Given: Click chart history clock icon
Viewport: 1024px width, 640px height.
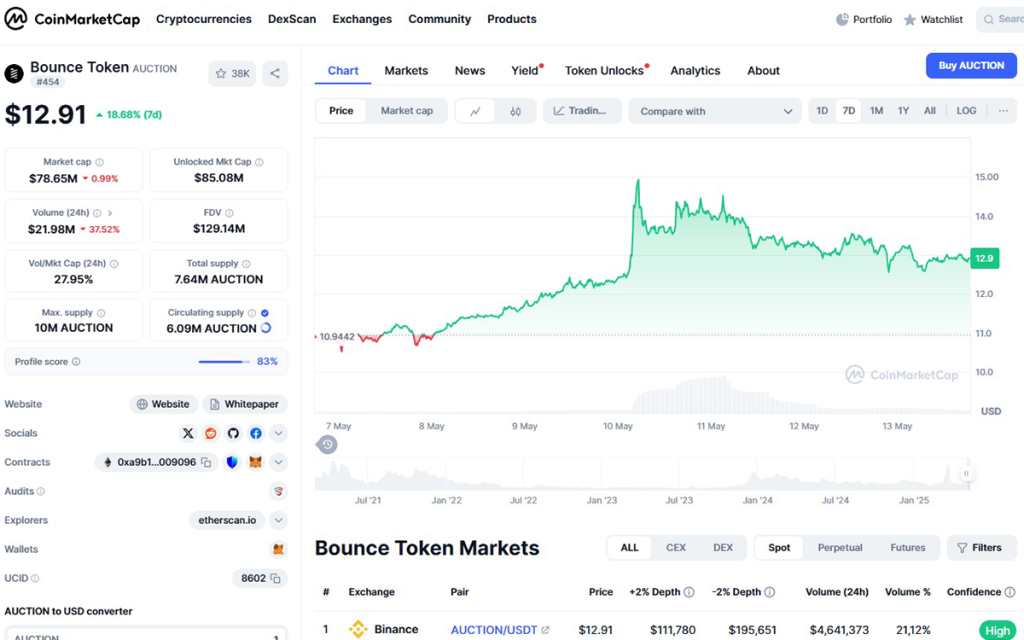Looking at the screenshot, I should coord(327,445).
